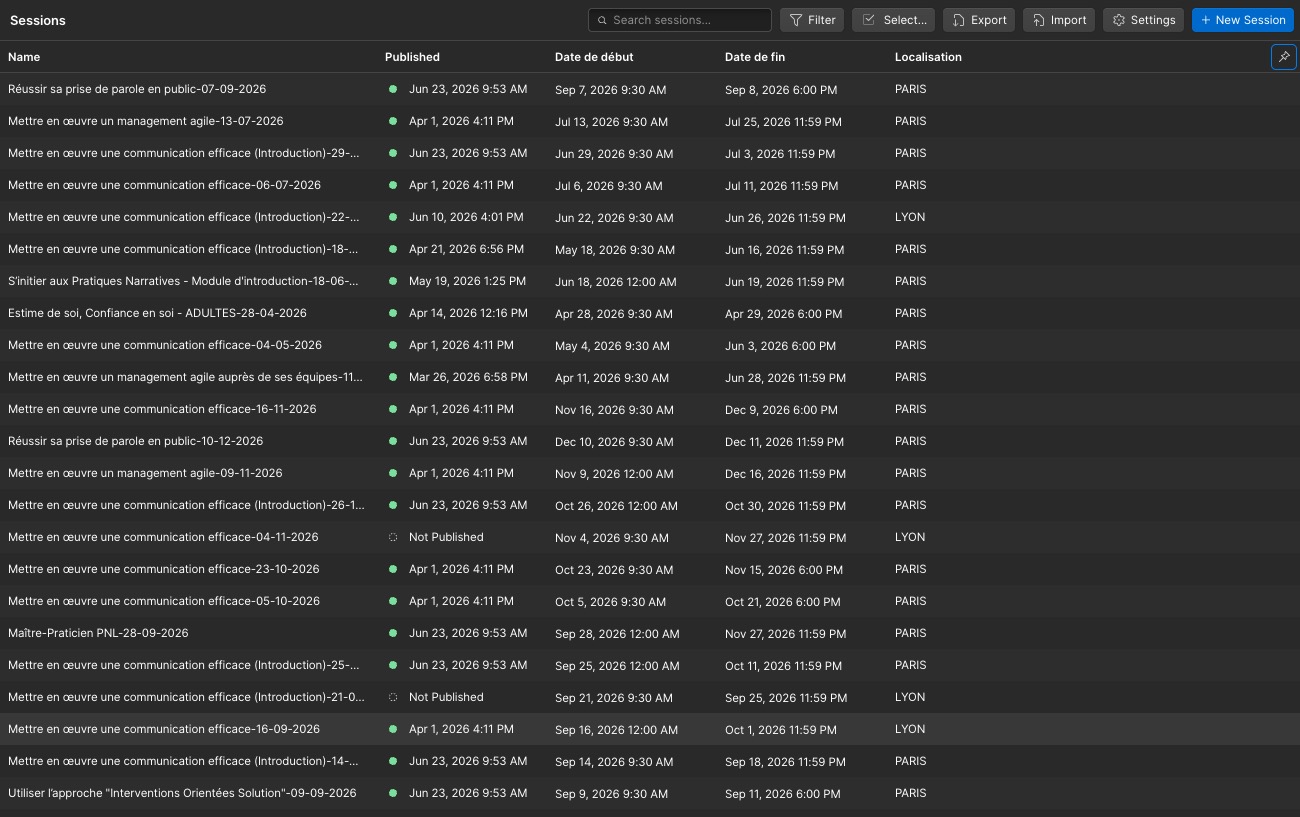Click published date Apr 14, 2026 12:16 PM

(x=468, y=313)
